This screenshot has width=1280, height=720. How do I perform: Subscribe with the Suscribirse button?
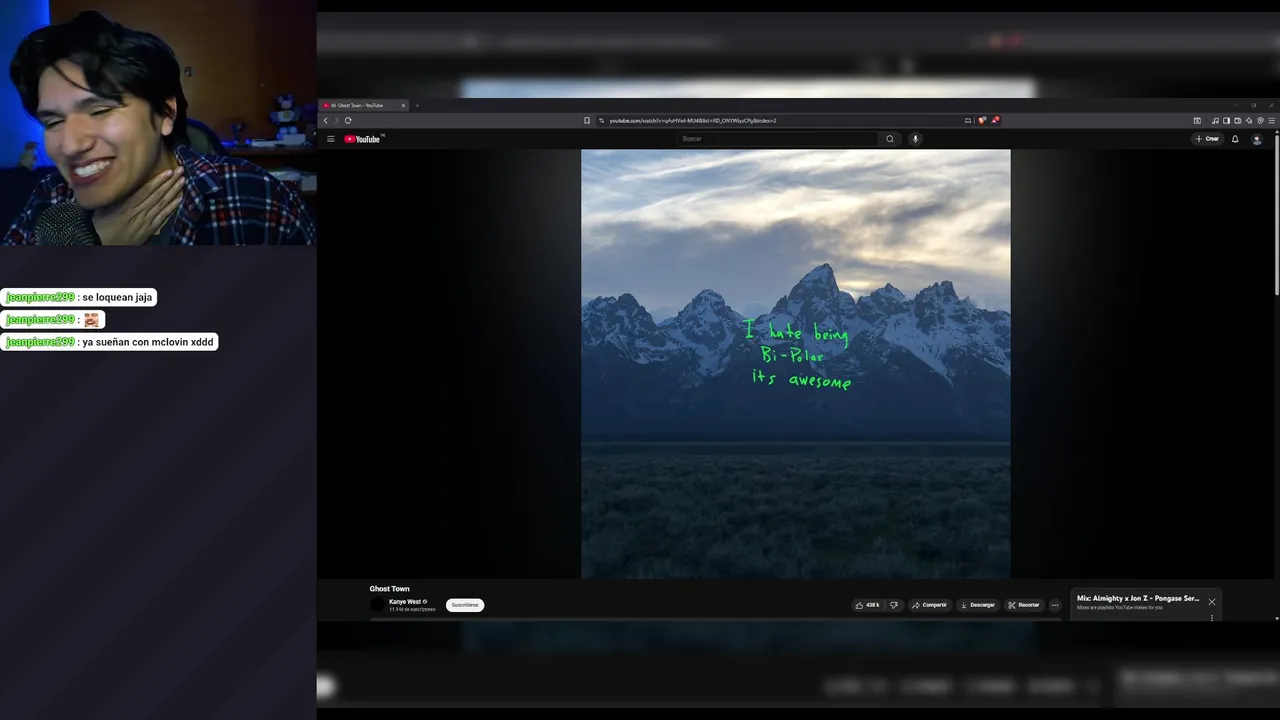click(x=465, y=605)
